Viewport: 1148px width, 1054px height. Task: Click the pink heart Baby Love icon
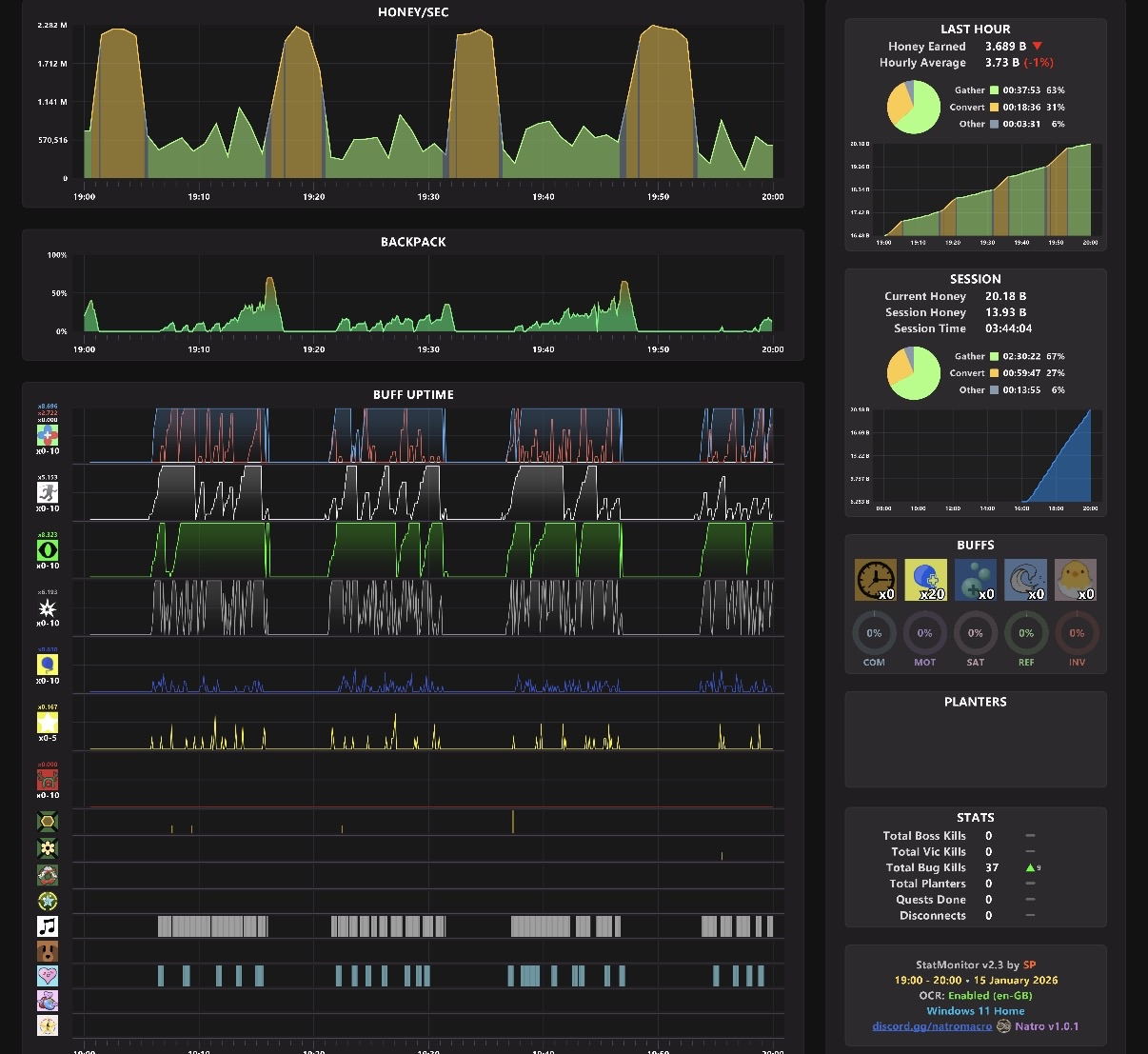pyautogui.click(x=48, y=976)
